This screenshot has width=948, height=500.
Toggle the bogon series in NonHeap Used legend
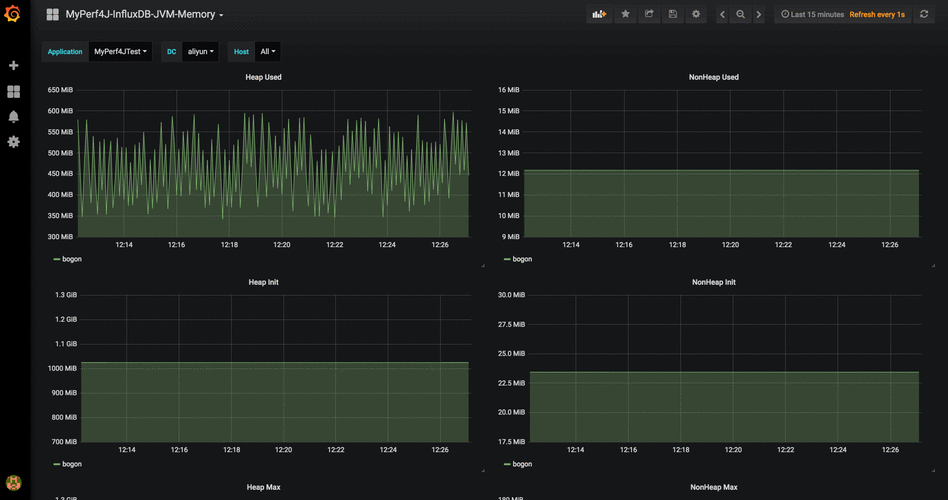coord(521,259)
